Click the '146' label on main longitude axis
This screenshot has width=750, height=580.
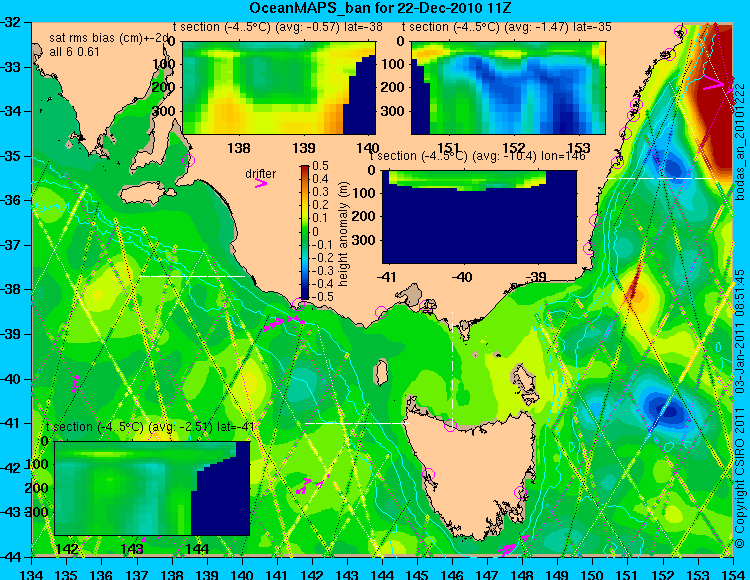tap(452, 574)
